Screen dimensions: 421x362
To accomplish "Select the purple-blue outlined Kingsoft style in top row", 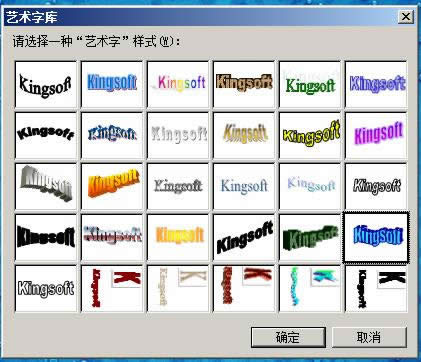I will 376,84.
